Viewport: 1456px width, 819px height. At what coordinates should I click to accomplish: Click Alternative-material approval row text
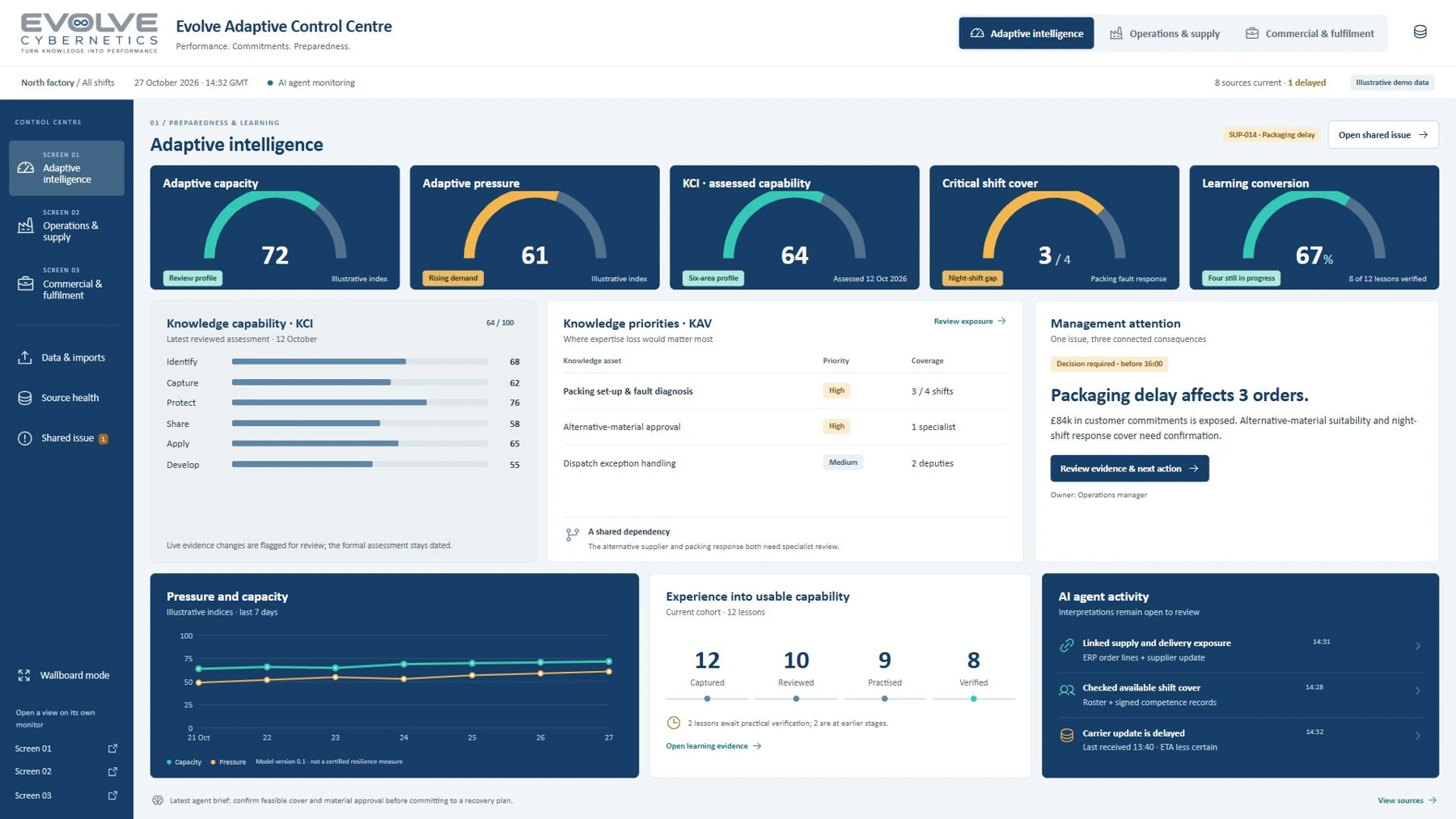pyautogui.click(x=621, y=427)
